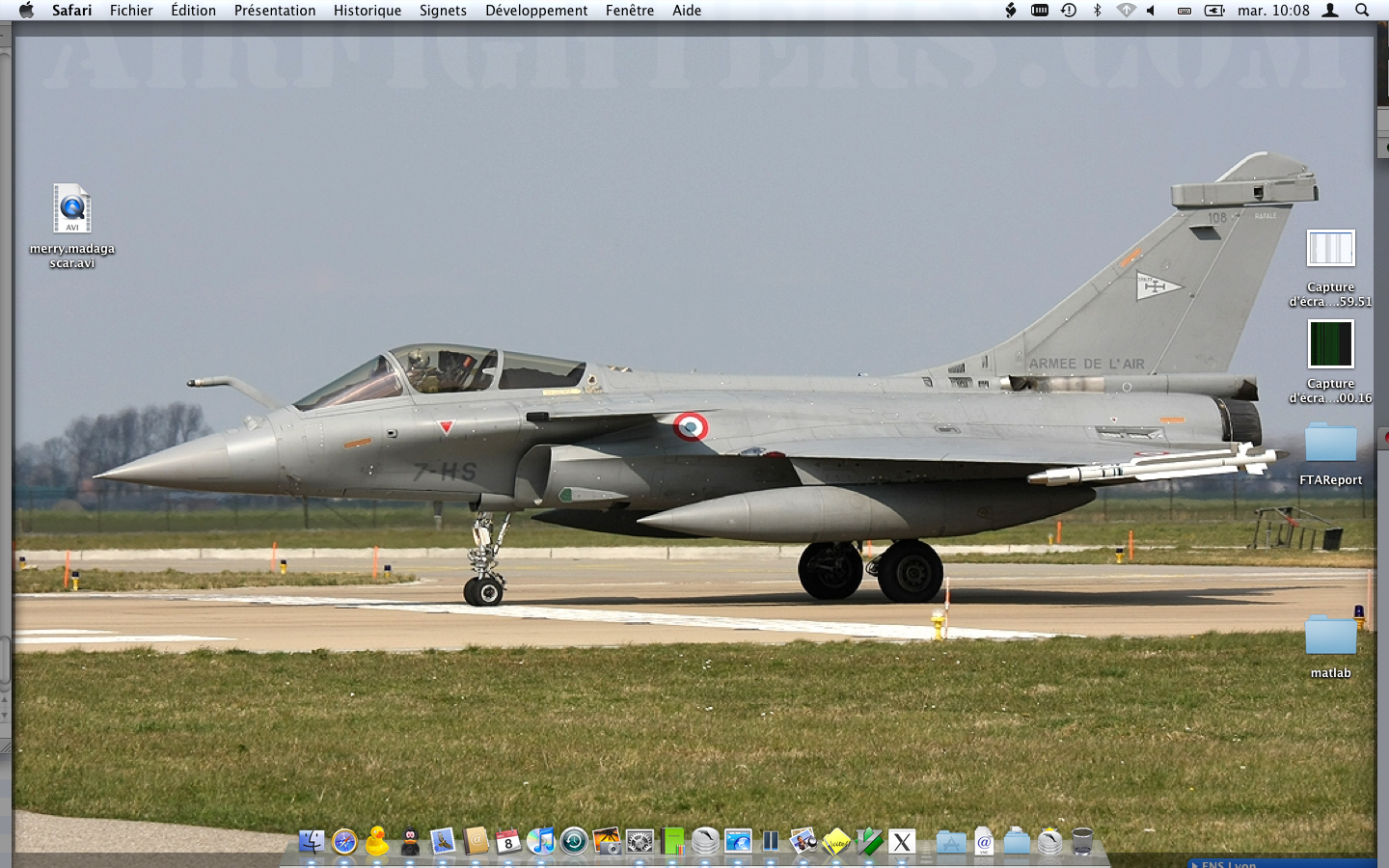The image size is (1389, 868).
Task: Open Spotlight search magnifier
Action: tap(1362, 11)
